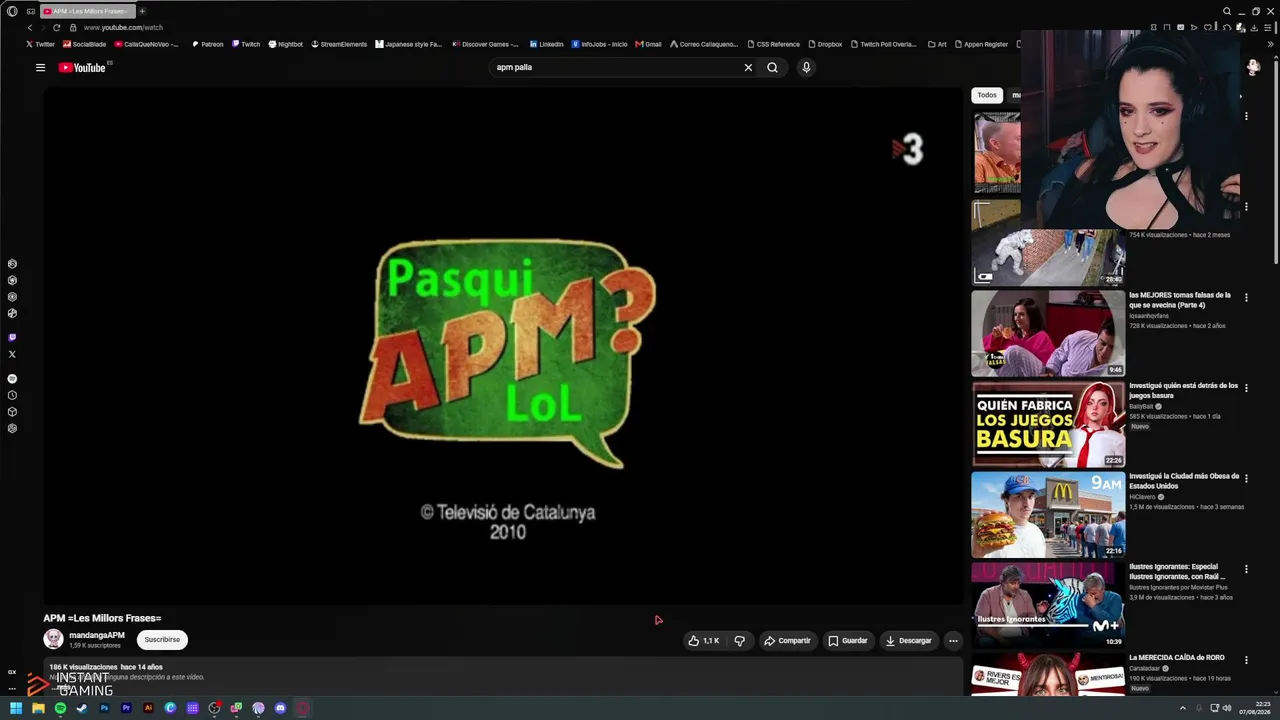This screenshot has width=1280, height=720.
Task: Open options for 'las MEJORES tomas falsas' video
Action: (x=1246, y=298)
